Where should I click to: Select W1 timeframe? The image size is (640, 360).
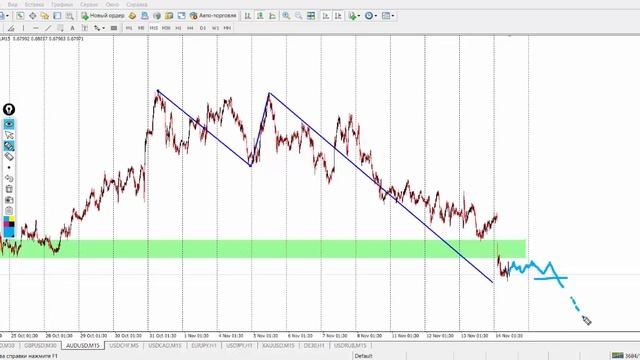(215, 28)
